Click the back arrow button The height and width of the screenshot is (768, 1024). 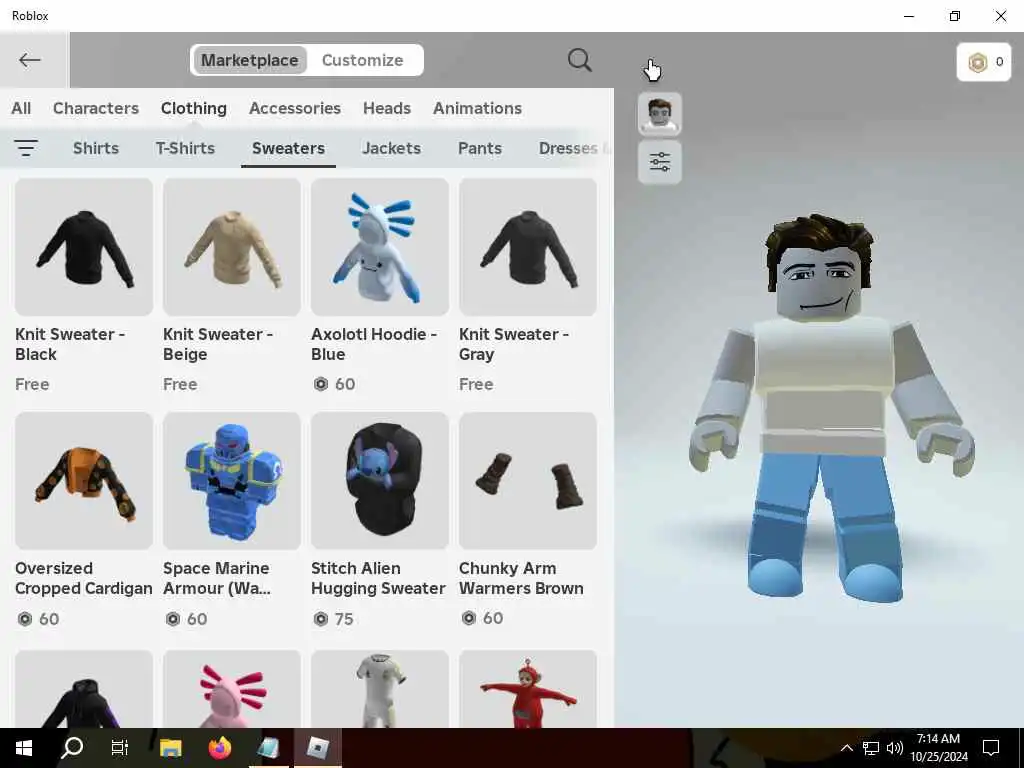coord(30,60)
